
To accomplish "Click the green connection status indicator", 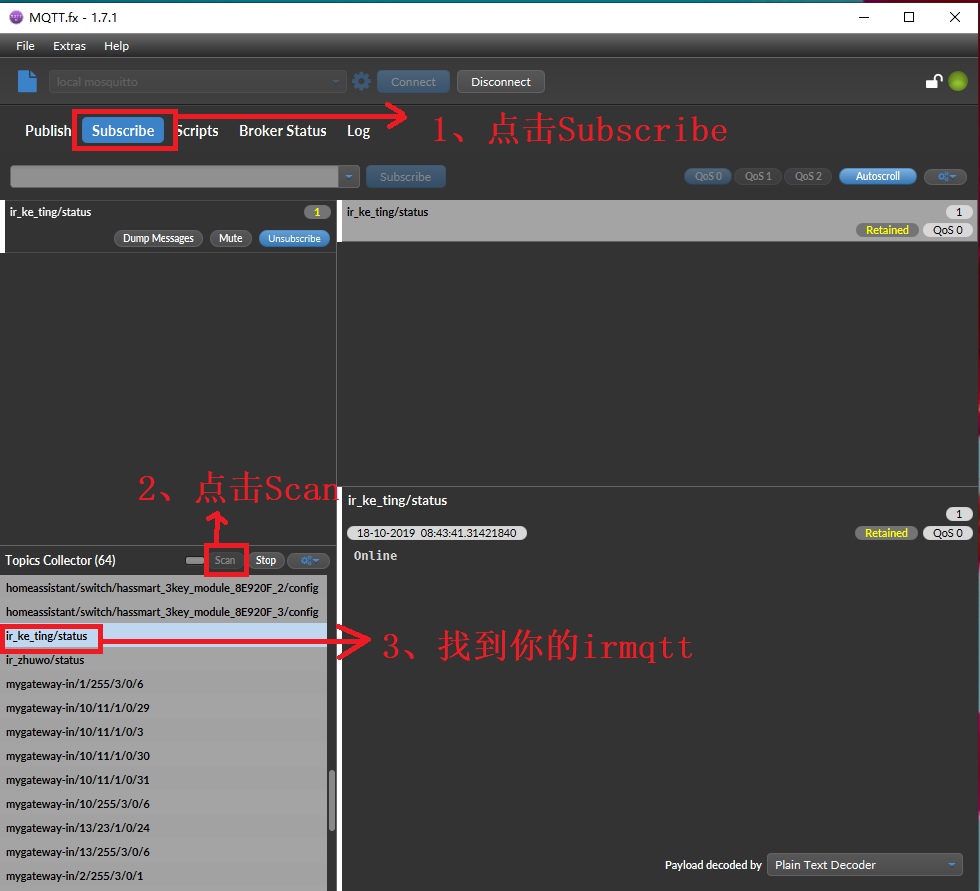I will [x=958, y=81].
